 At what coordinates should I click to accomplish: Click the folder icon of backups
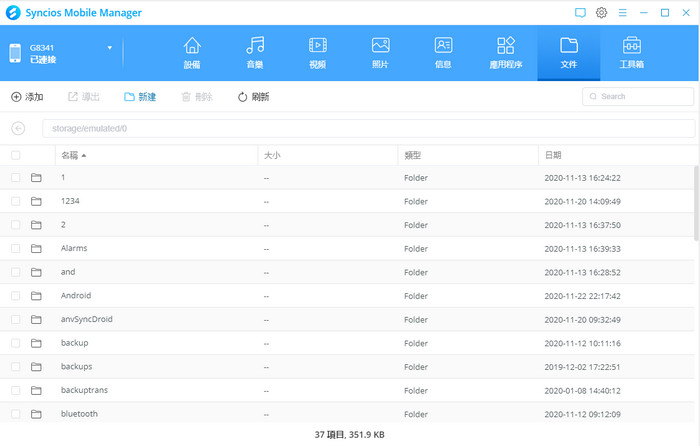[x=36, y=367]
